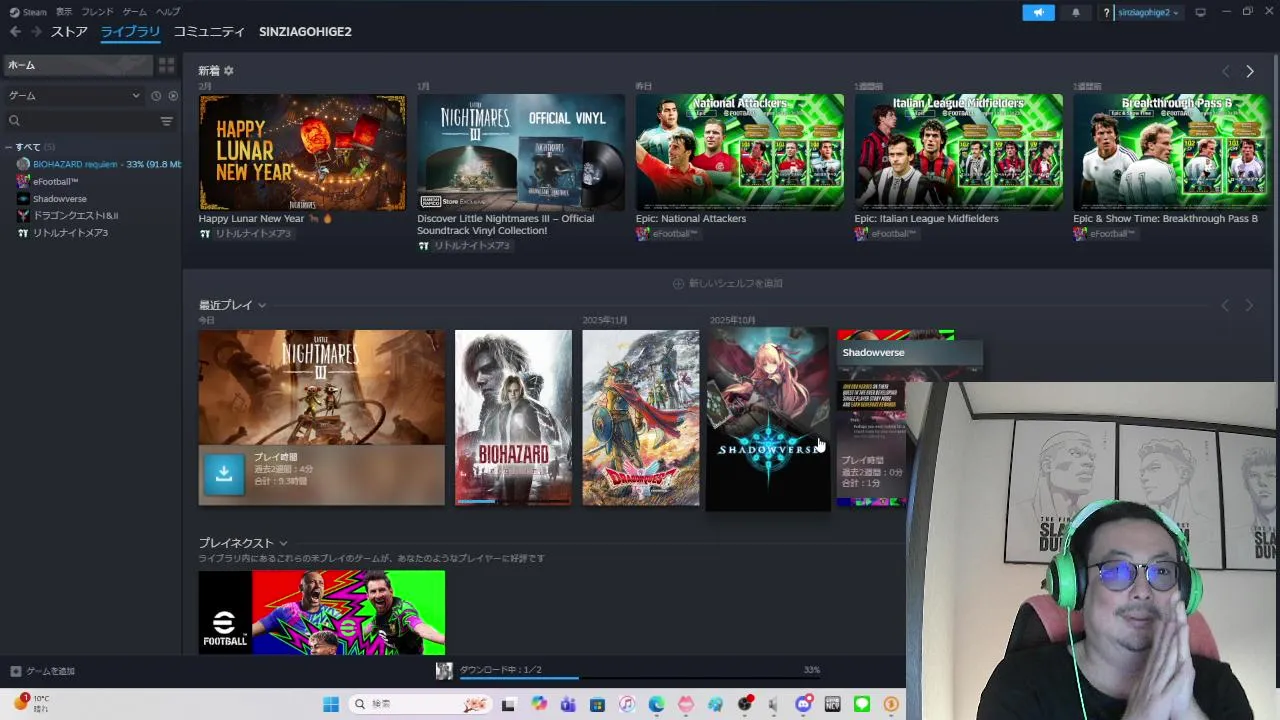Open the Dragon Quest game cover
1280x720 pixels.
(641, 418)
